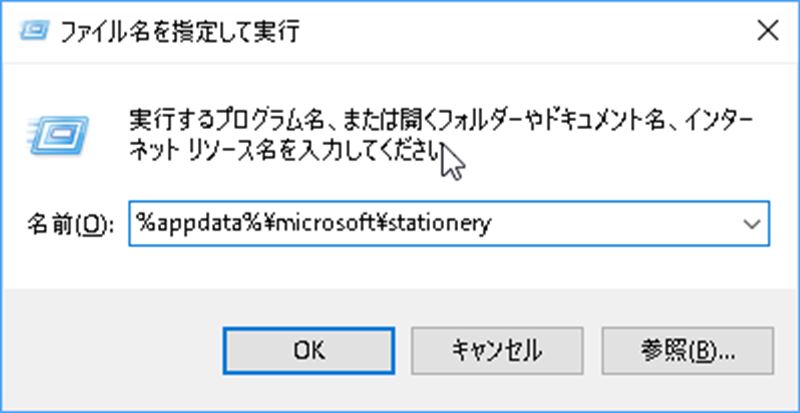Close the ファイル名を指定して実行 dialog

click(x=767, y=31)
